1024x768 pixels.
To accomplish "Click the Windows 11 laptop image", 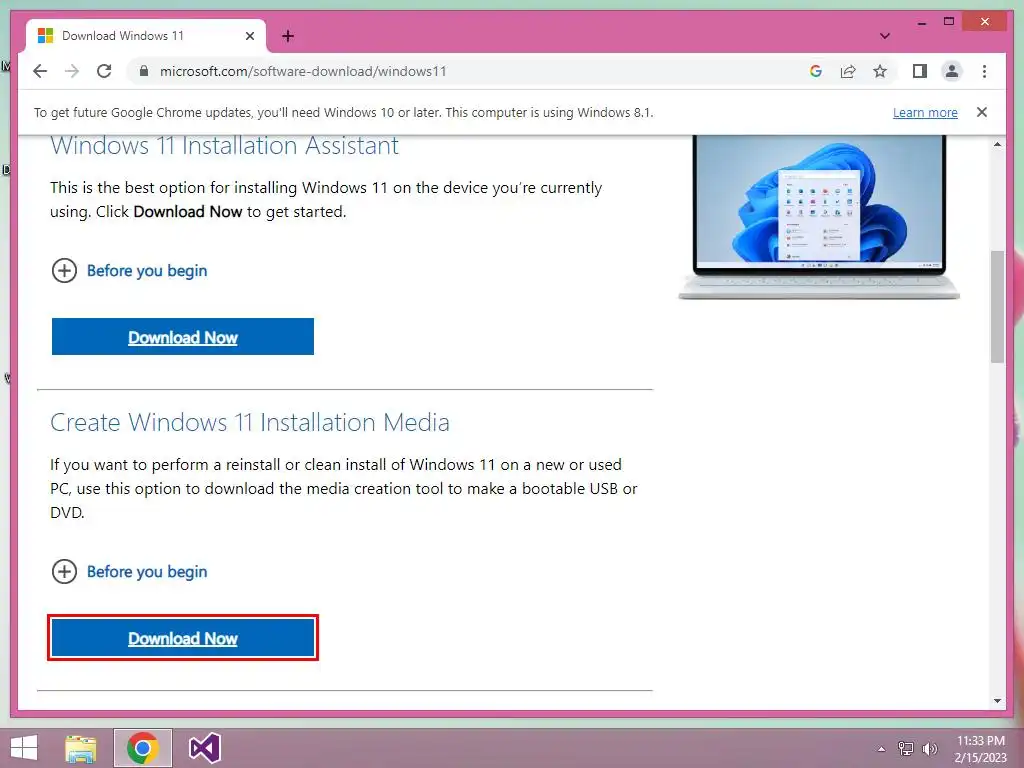I will click(819, 217).
